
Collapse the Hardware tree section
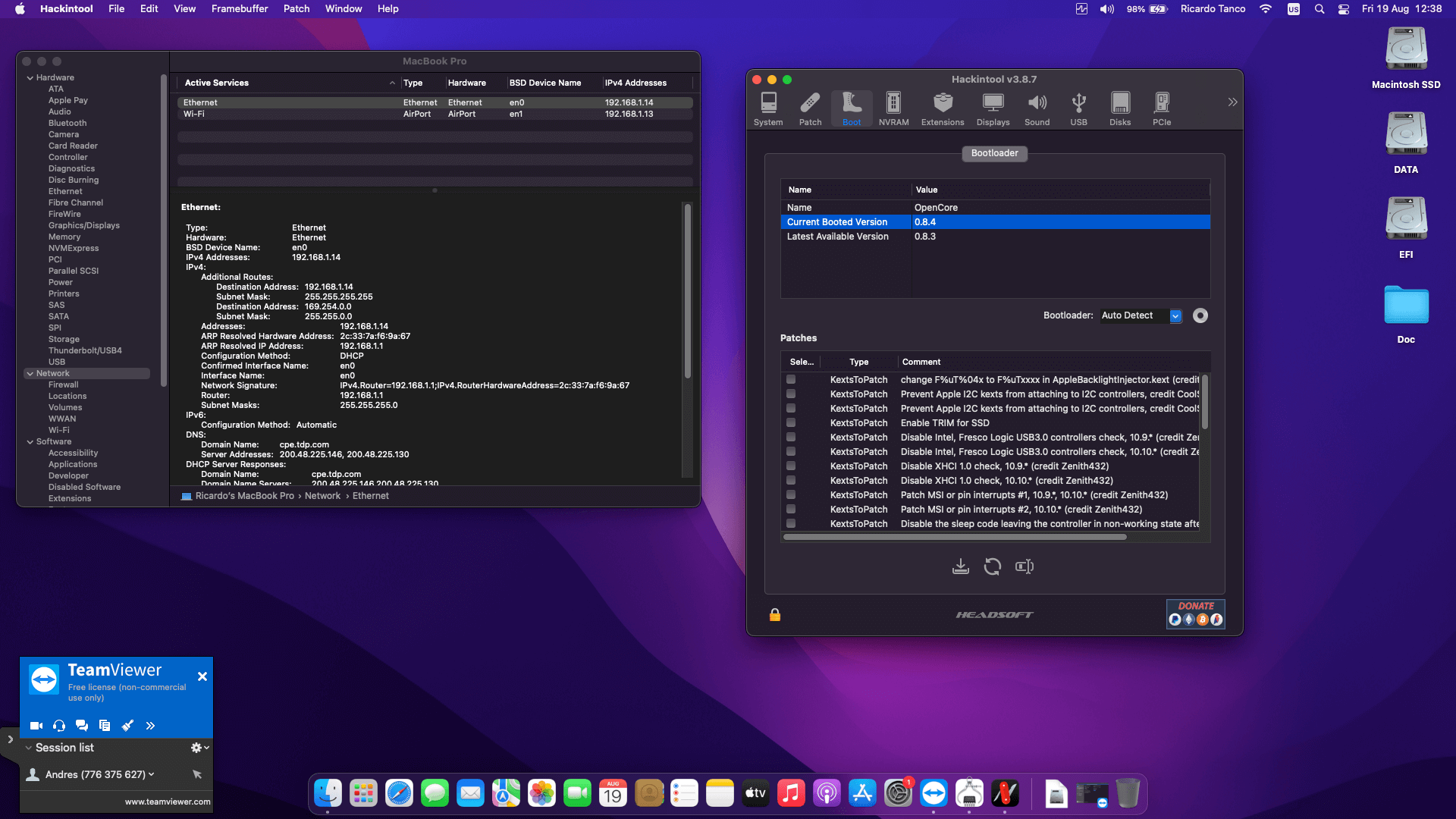coord(30,77)
